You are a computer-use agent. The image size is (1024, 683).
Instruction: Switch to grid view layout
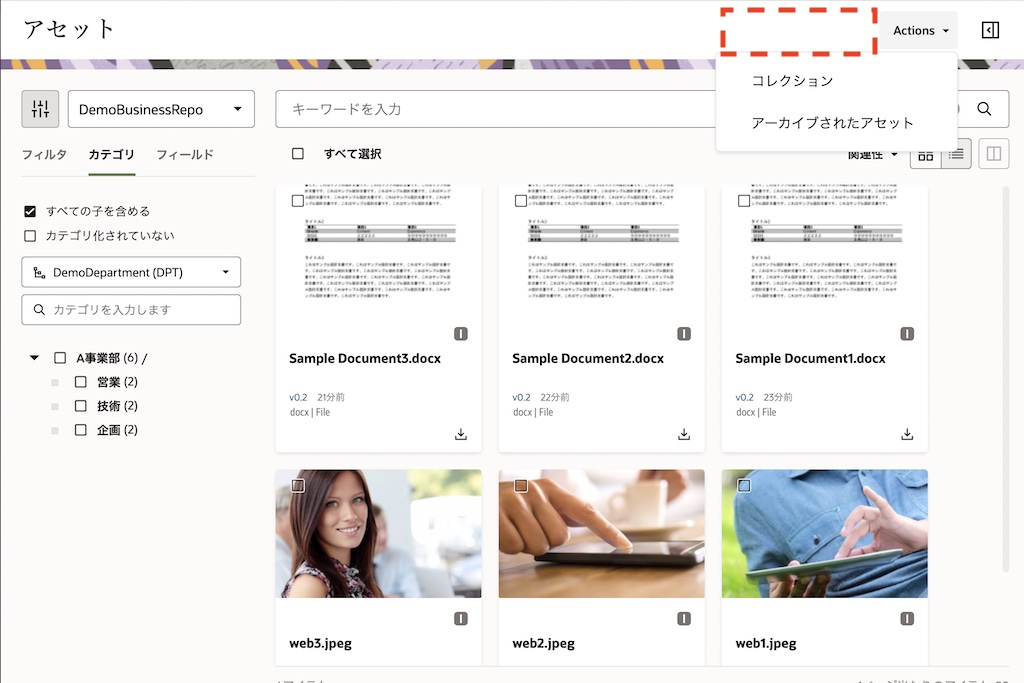926,154
